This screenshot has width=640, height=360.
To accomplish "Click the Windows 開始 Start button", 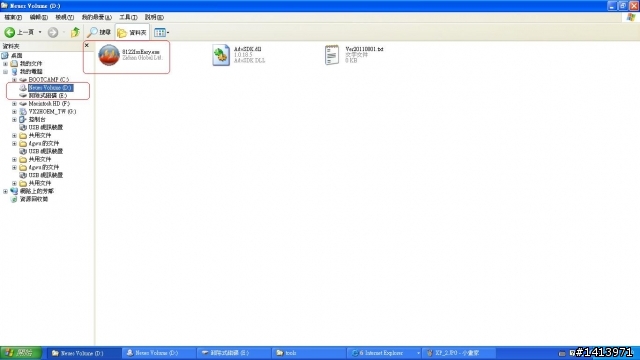I will [21, 353].
